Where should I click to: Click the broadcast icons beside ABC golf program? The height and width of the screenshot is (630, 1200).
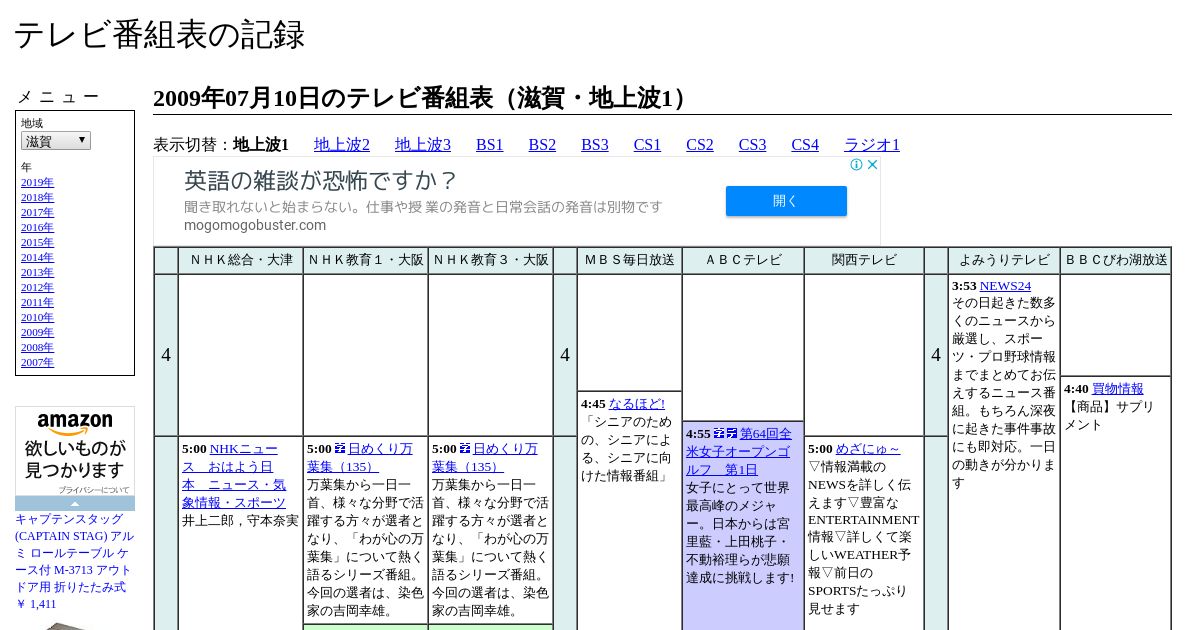pos(726,434)
